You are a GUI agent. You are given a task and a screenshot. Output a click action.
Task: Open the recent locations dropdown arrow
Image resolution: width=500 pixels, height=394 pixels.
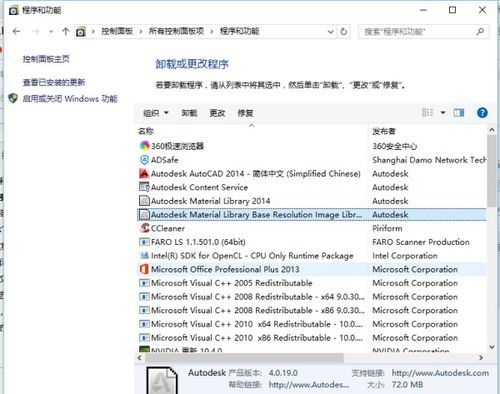click(51, 32)
